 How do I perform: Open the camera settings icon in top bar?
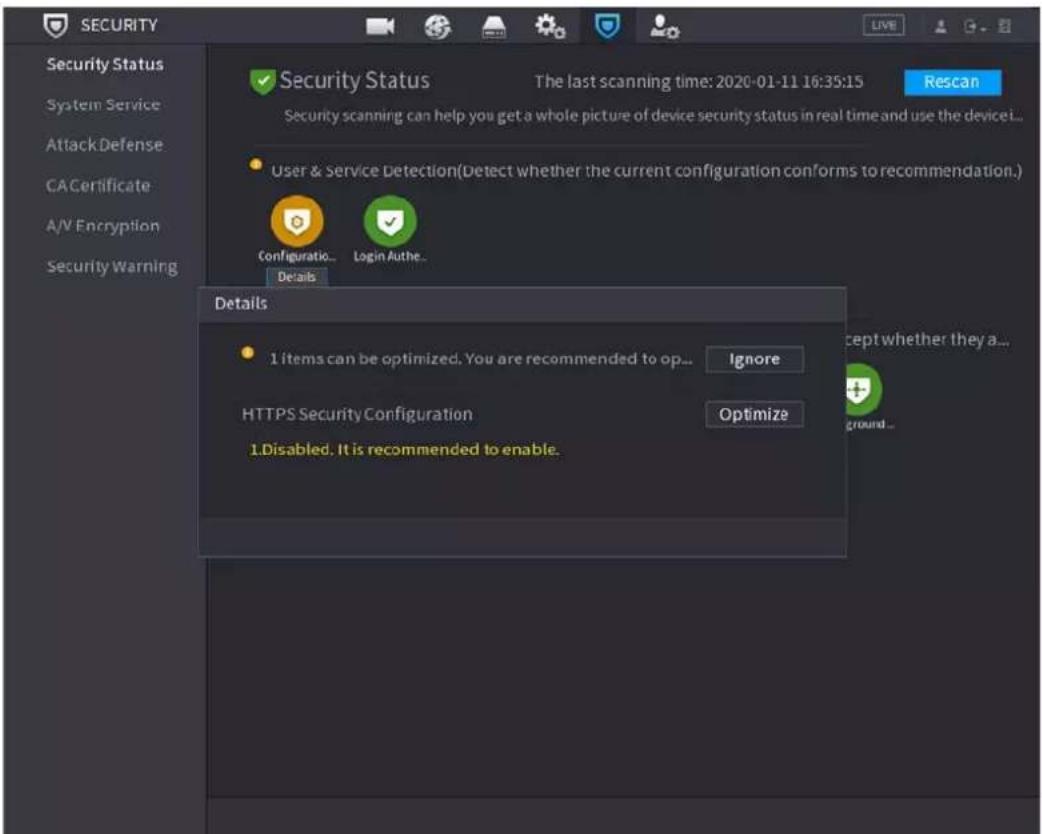(x=380, y=26)
